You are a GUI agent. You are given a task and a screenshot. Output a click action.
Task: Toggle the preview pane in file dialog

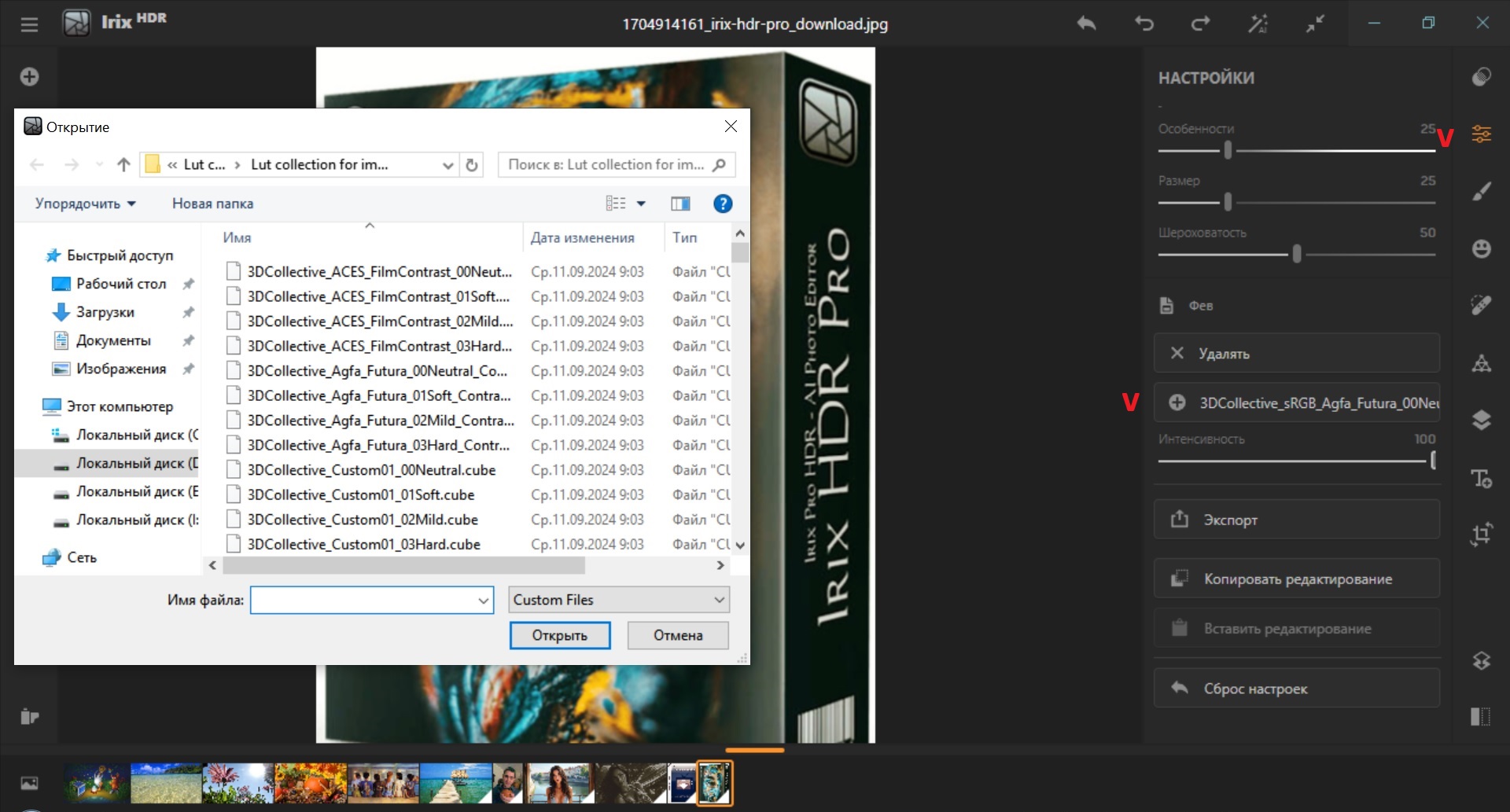coord(680,204)
